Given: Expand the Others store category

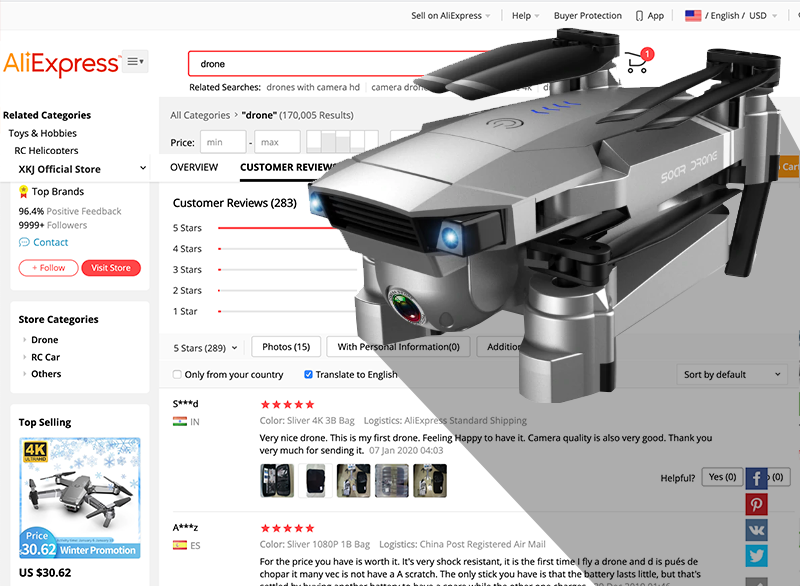Looking at the screenshot, I should click(x=46, y=374).
